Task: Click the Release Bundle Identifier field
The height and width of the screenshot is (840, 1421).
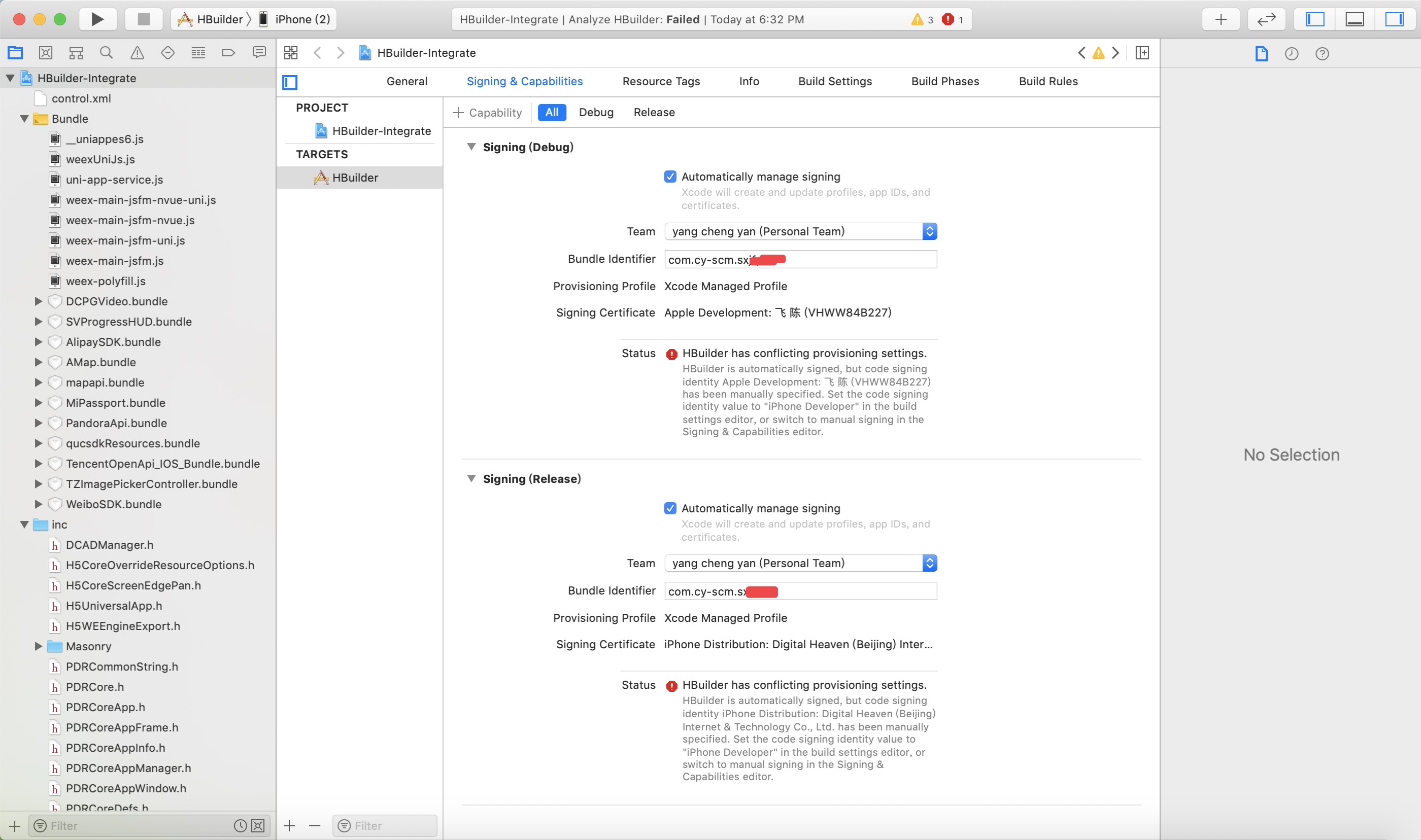Action: (x=800, y=591)
